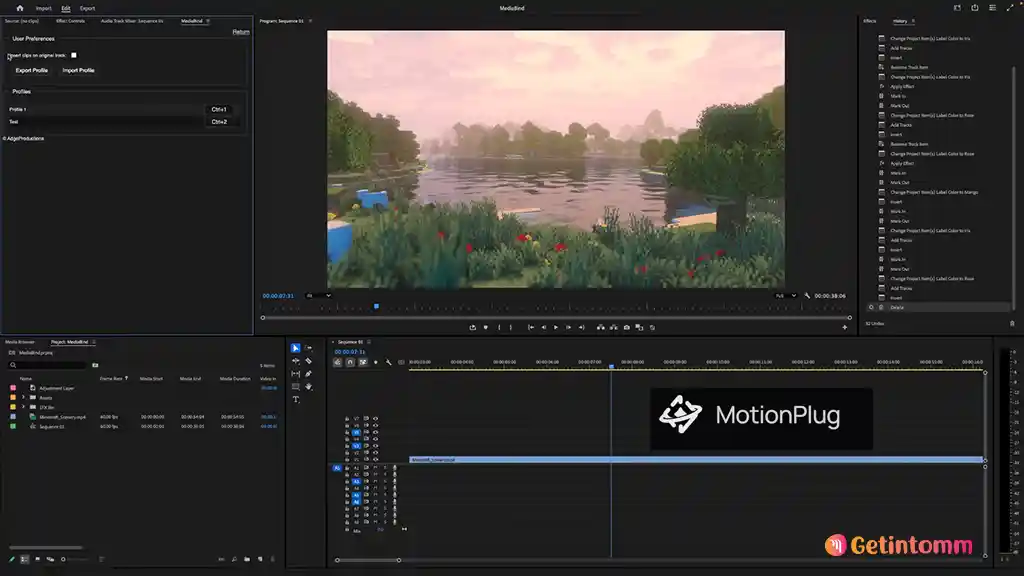
Task: Toggle track lock on V7
Action: 347,419
